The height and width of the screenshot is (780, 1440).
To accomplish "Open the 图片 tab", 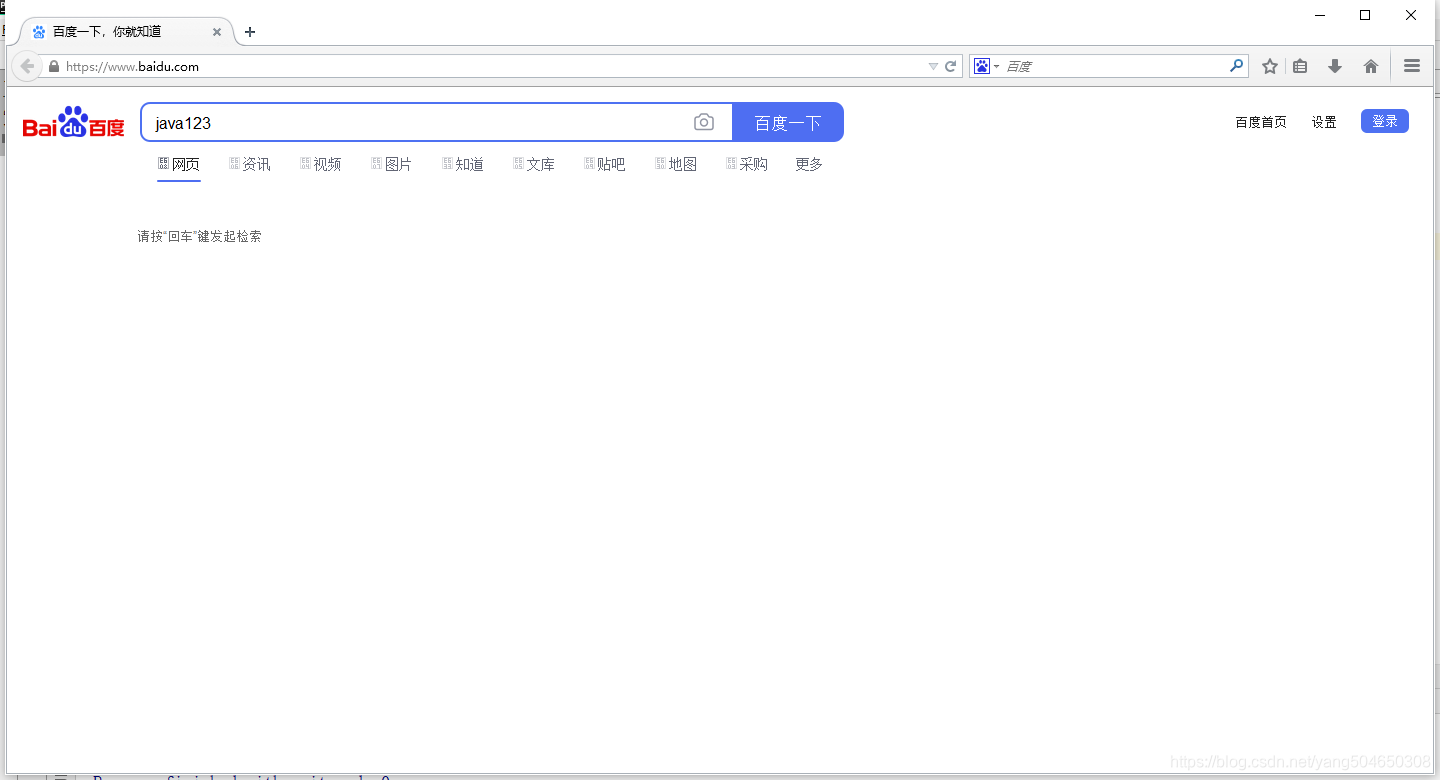I will point(392,164).
